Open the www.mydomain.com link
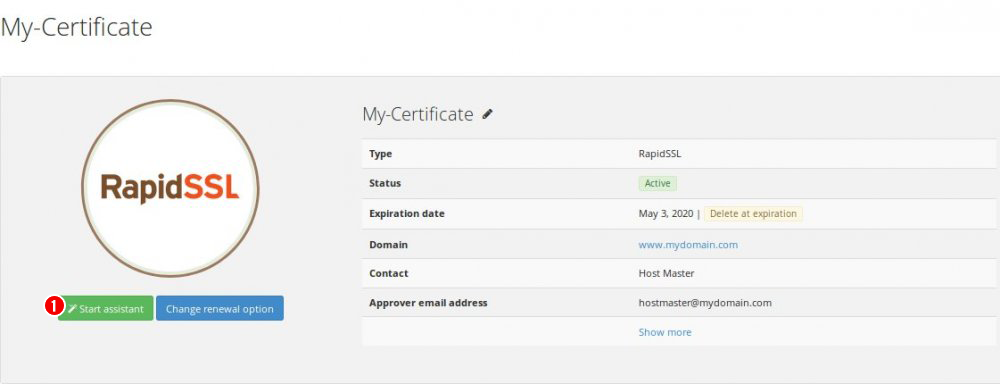 click(x=688, y=244)
